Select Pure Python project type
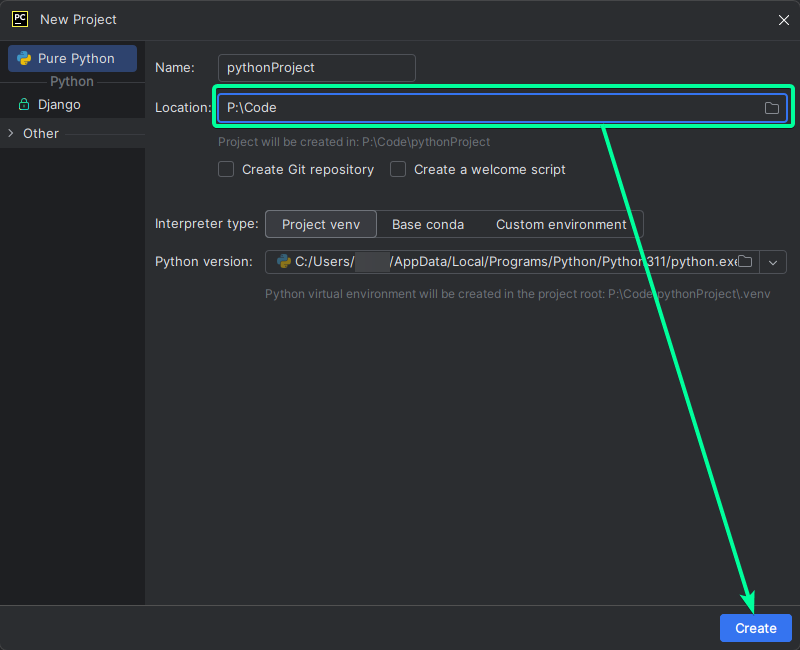 (72, 59)
